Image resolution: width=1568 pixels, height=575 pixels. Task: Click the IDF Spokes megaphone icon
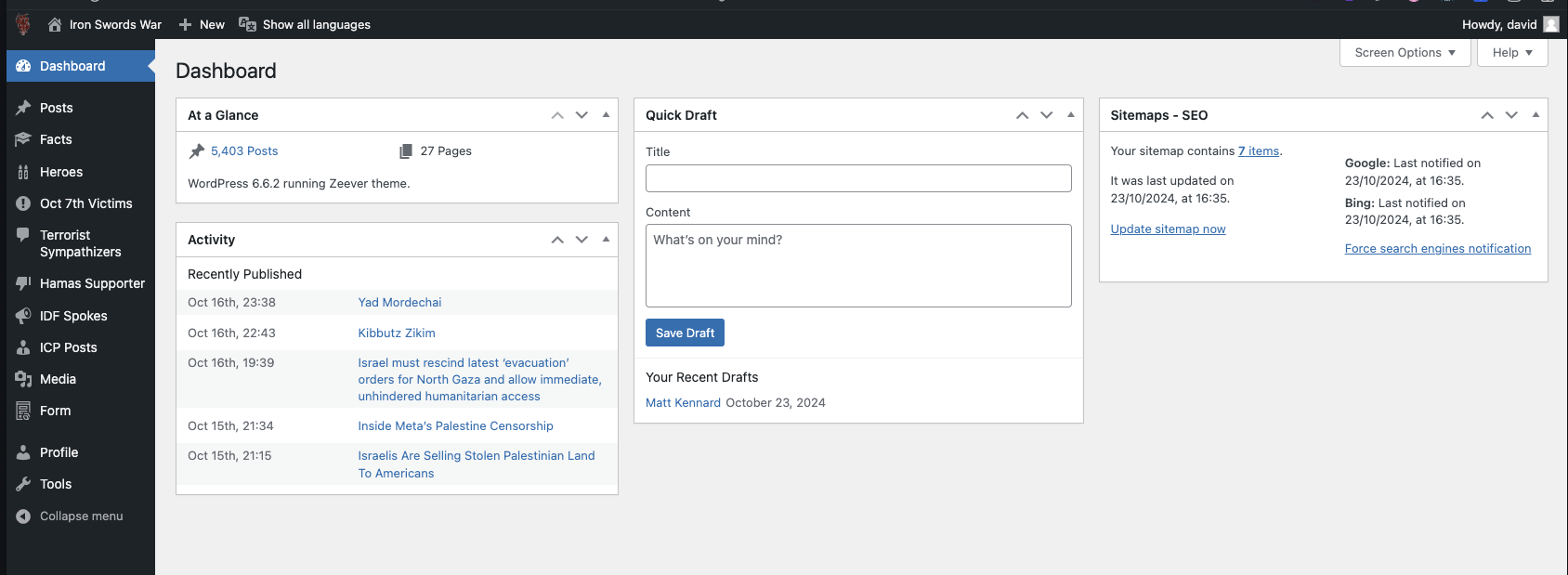[x=23, y=316]
